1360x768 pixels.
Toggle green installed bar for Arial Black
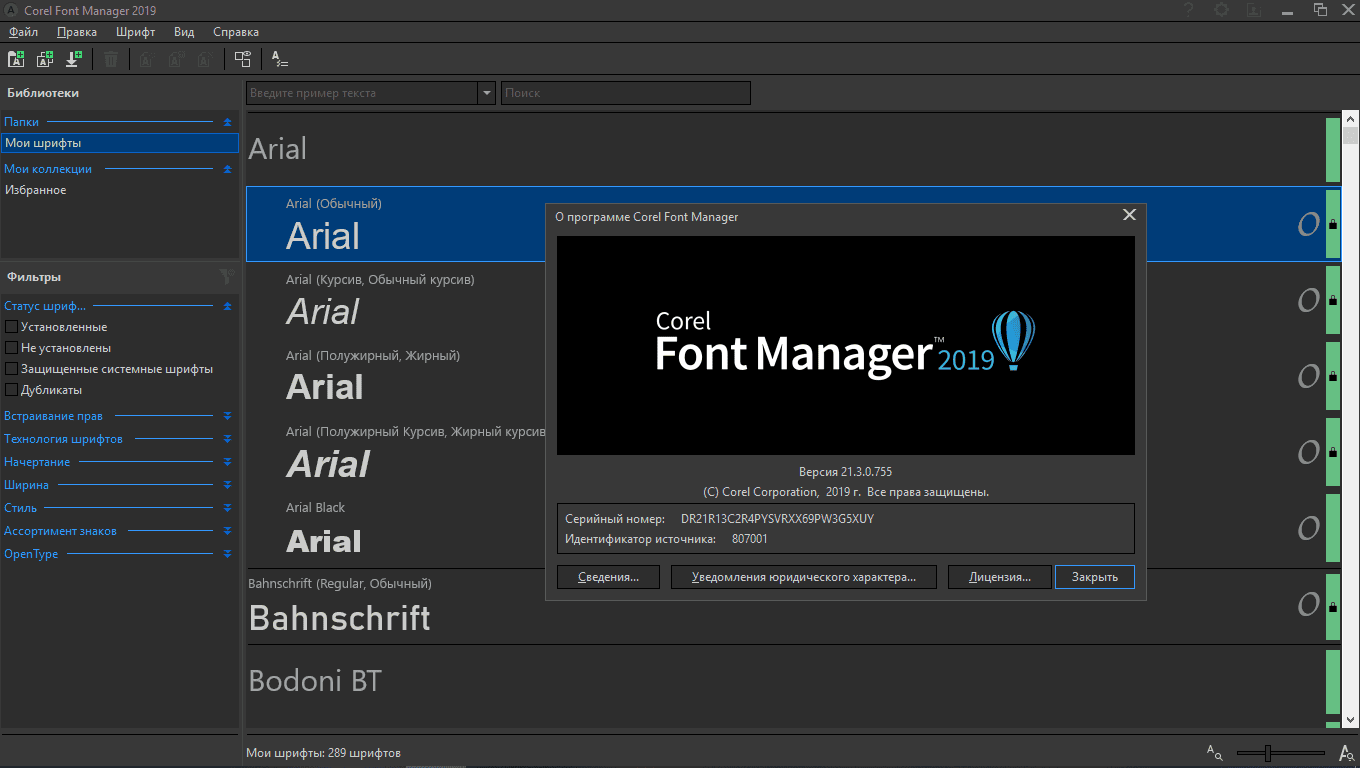click(1333, 528)
